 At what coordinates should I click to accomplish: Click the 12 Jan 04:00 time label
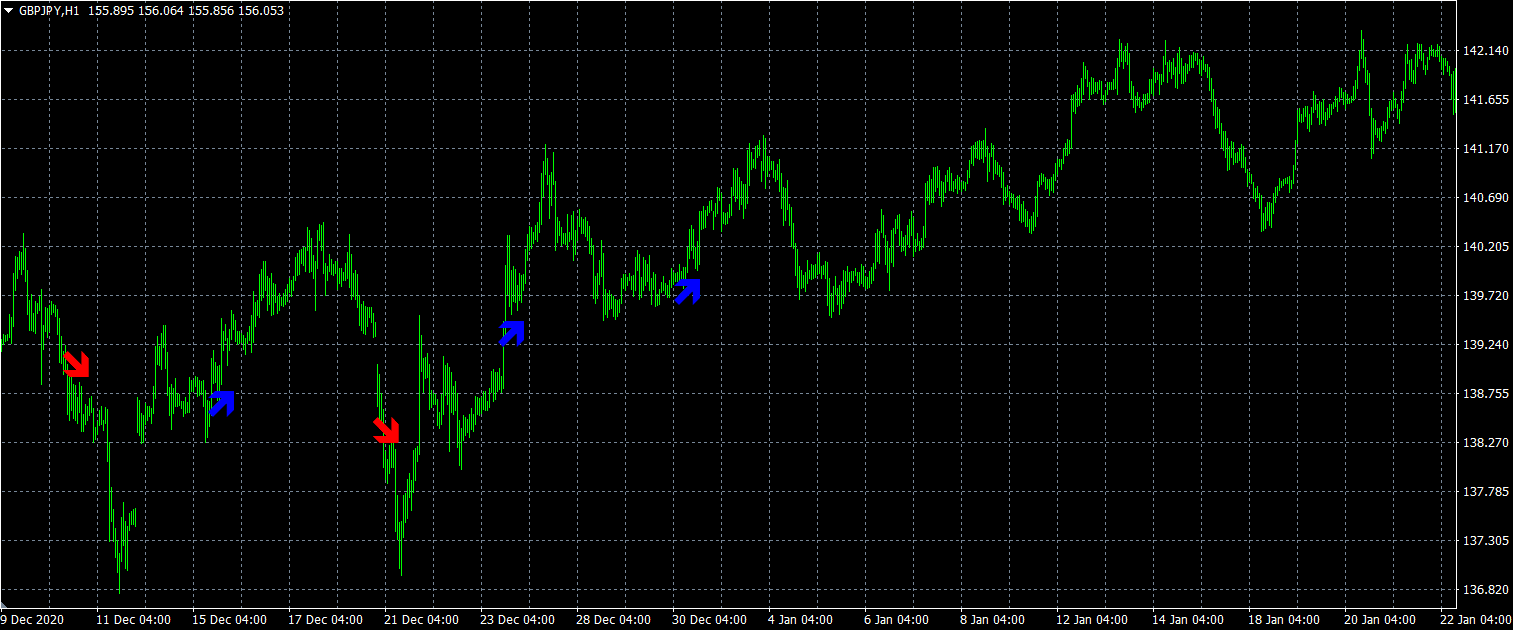pos(1093,620)
